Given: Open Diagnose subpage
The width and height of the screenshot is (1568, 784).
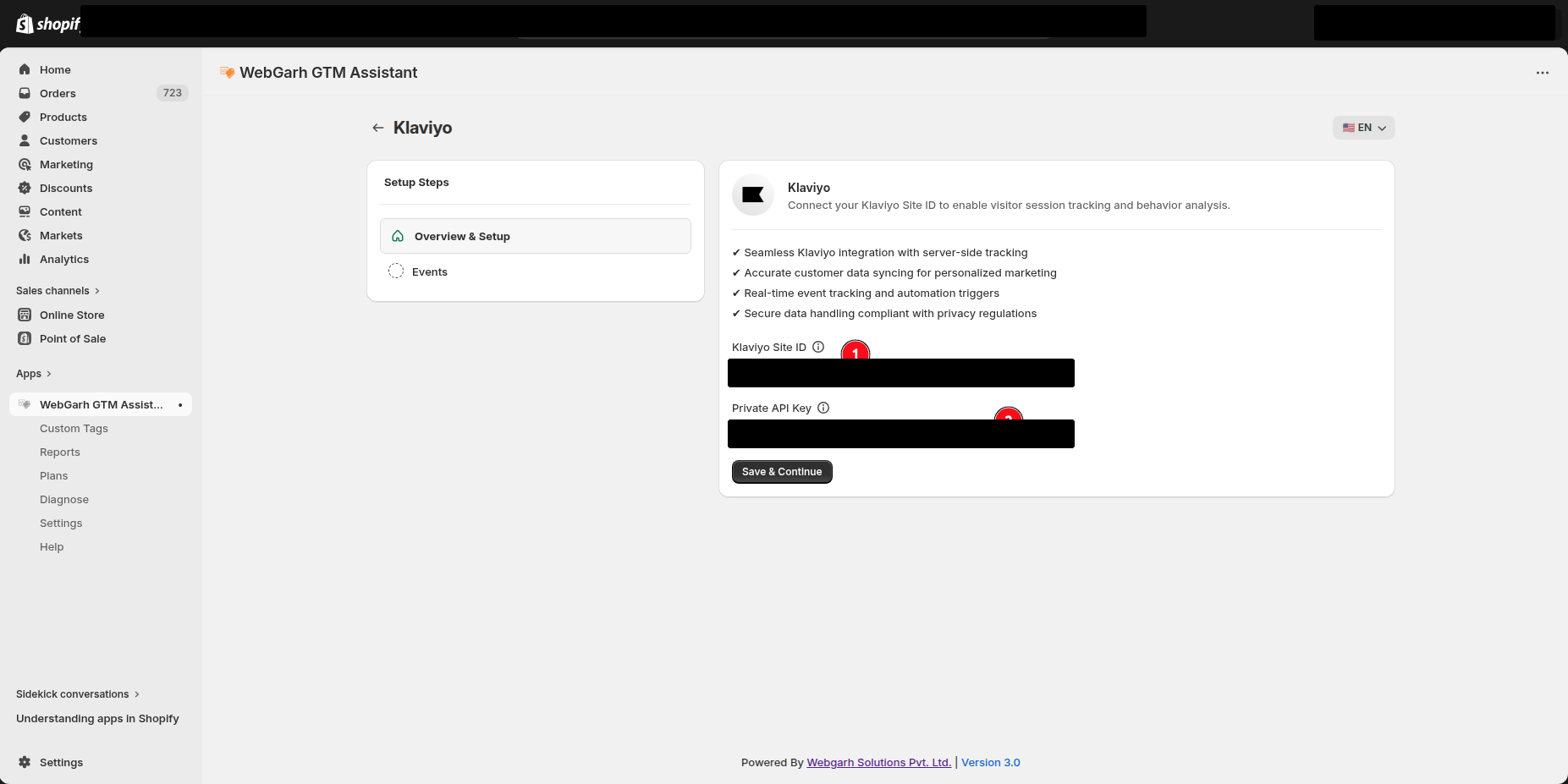Looking at the screenshot, I should (x=64, y=499).
